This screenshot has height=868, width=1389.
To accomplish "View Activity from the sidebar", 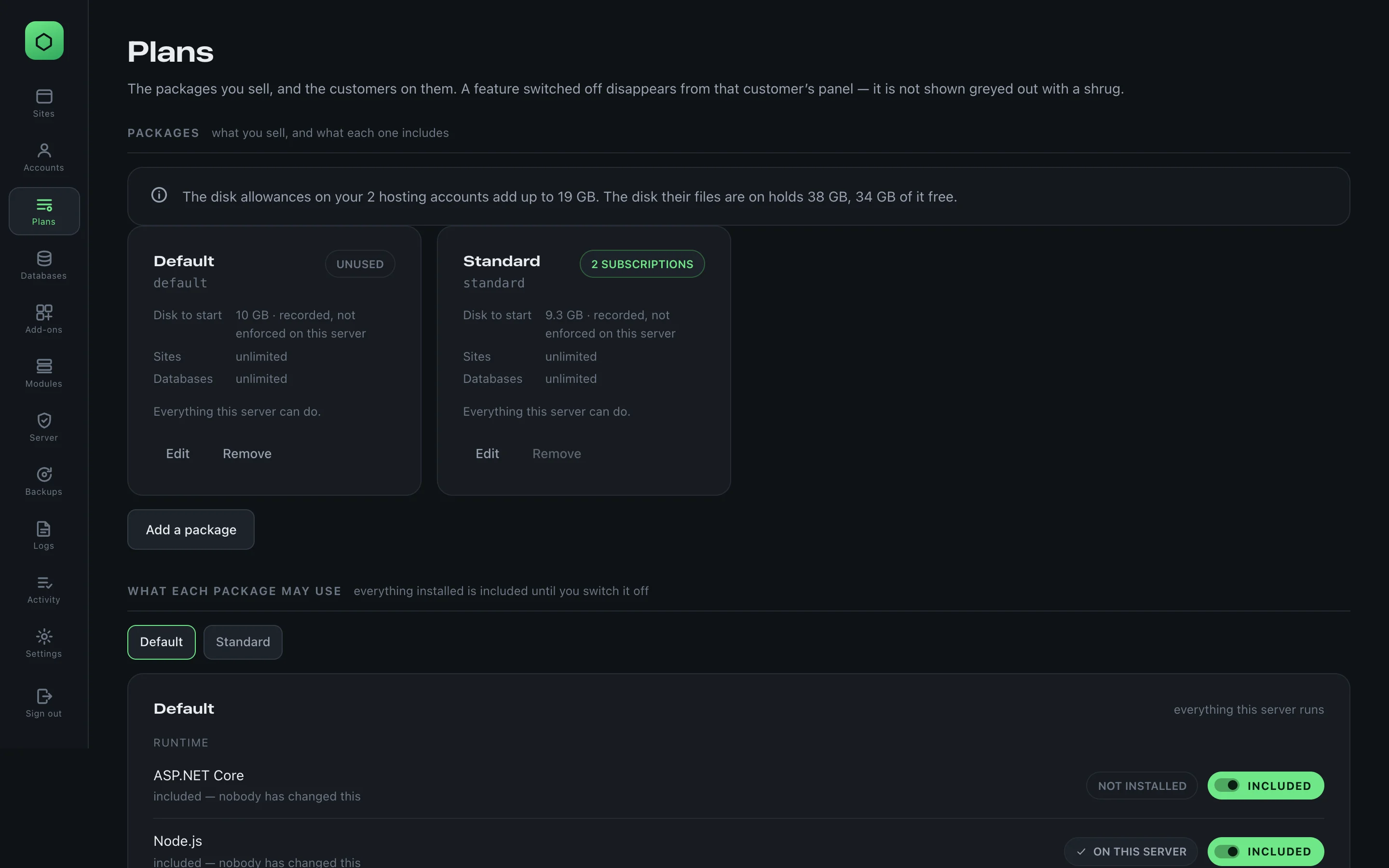I will click(44, 589).
